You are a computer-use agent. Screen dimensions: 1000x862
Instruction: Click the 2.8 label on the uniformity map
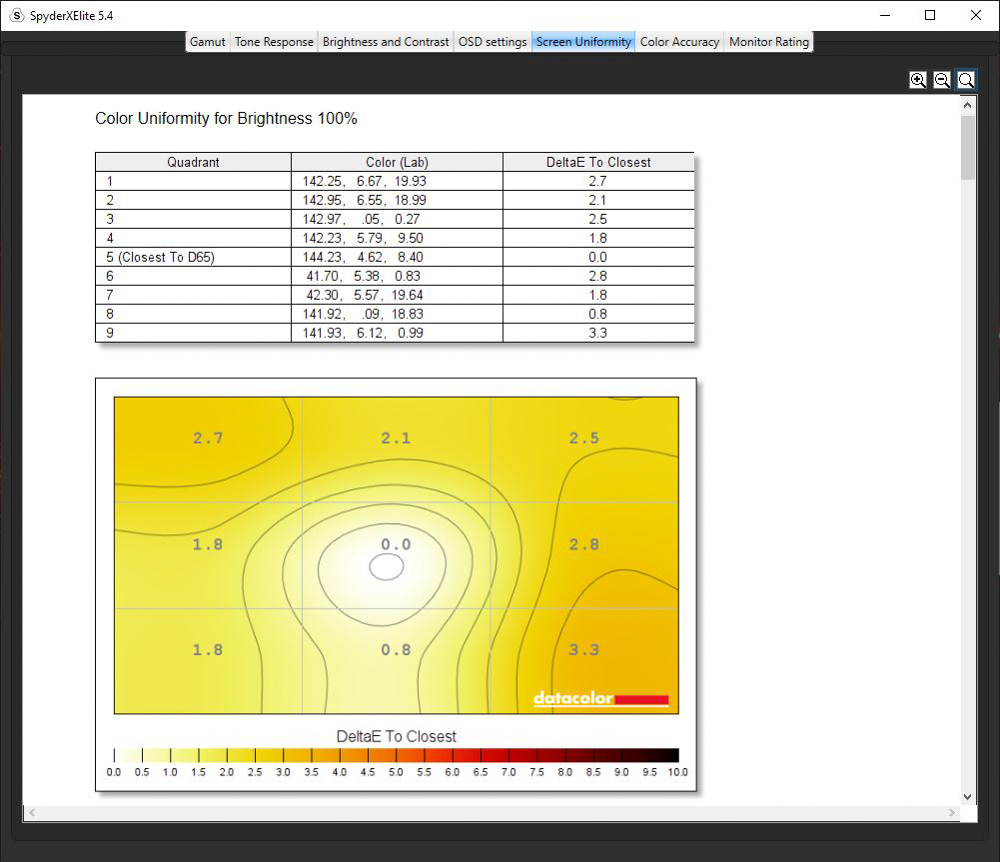pyautogui.click(x=584, y=544)
